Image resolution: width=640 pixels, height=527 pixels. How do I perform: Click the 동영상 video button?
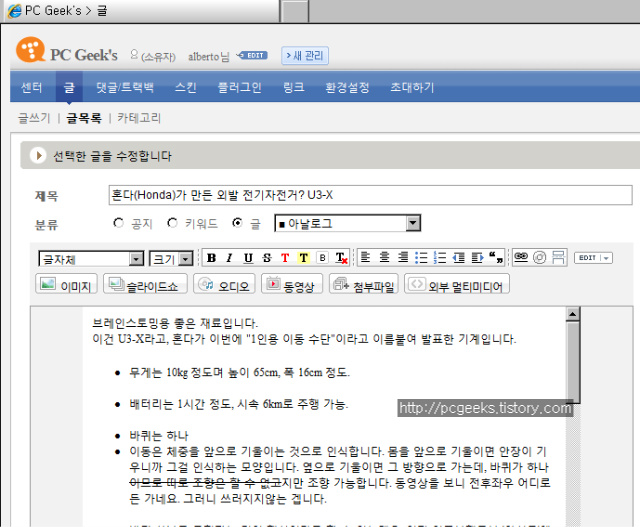[292, 284]
